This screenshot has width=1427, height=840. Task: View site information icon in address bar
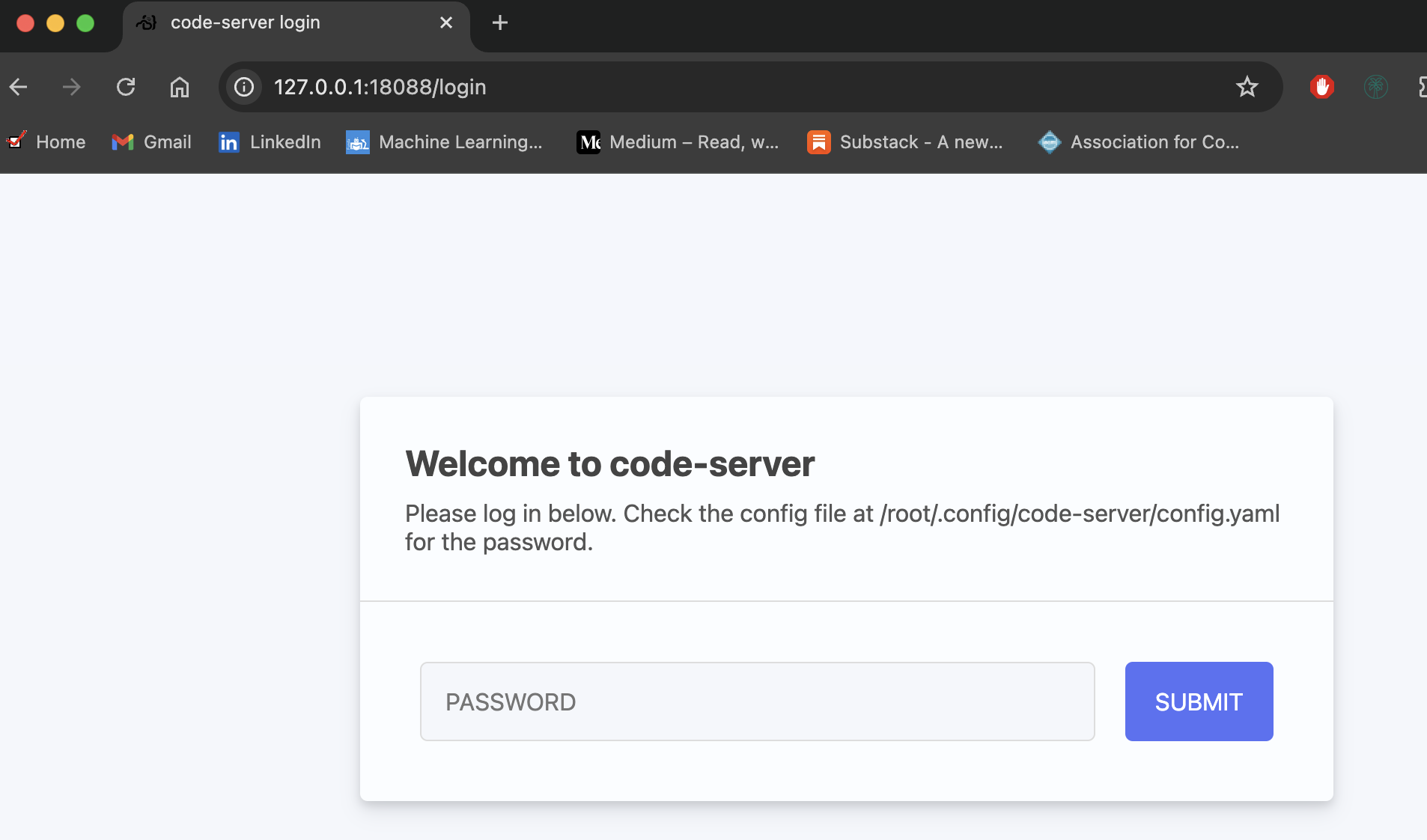click(244, 88)
